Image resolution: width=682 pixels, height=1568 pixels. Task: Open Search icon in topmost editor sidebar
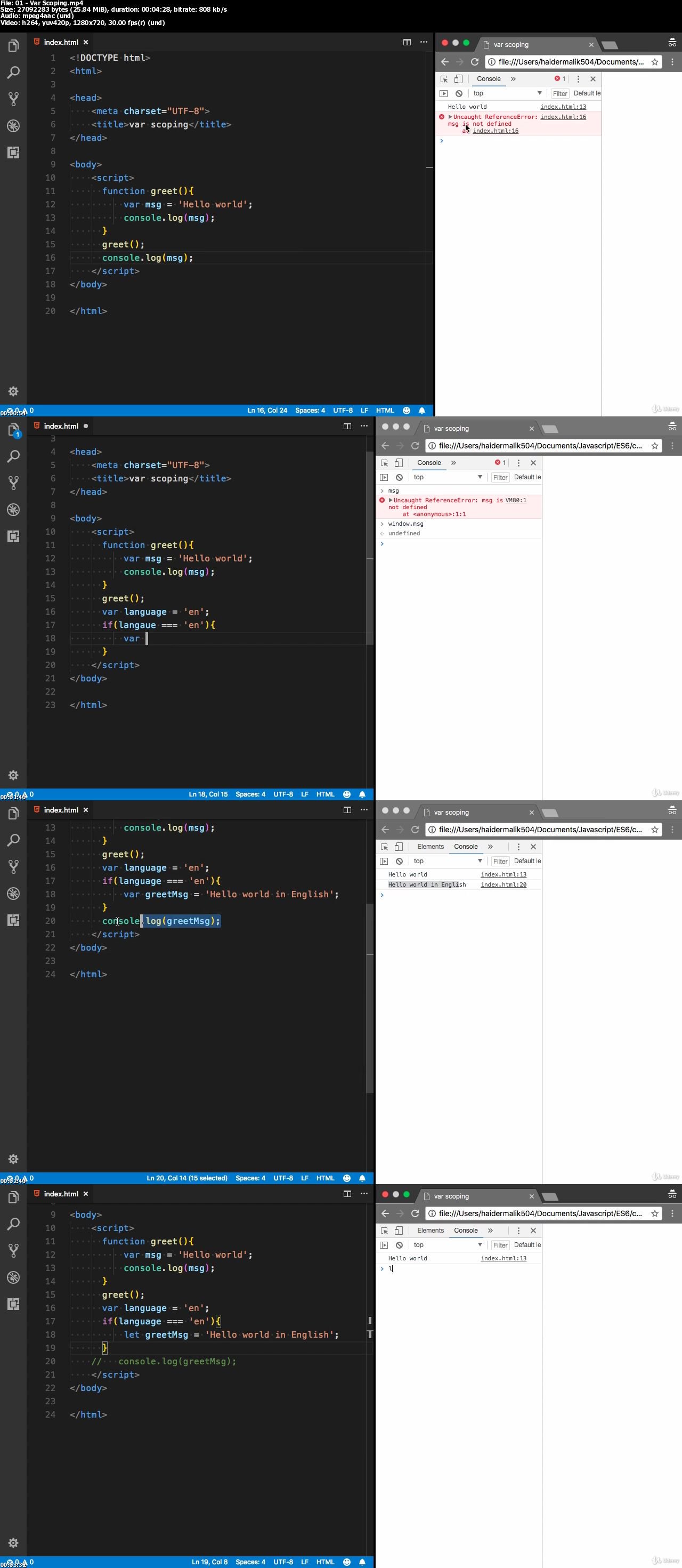[13, 73]
